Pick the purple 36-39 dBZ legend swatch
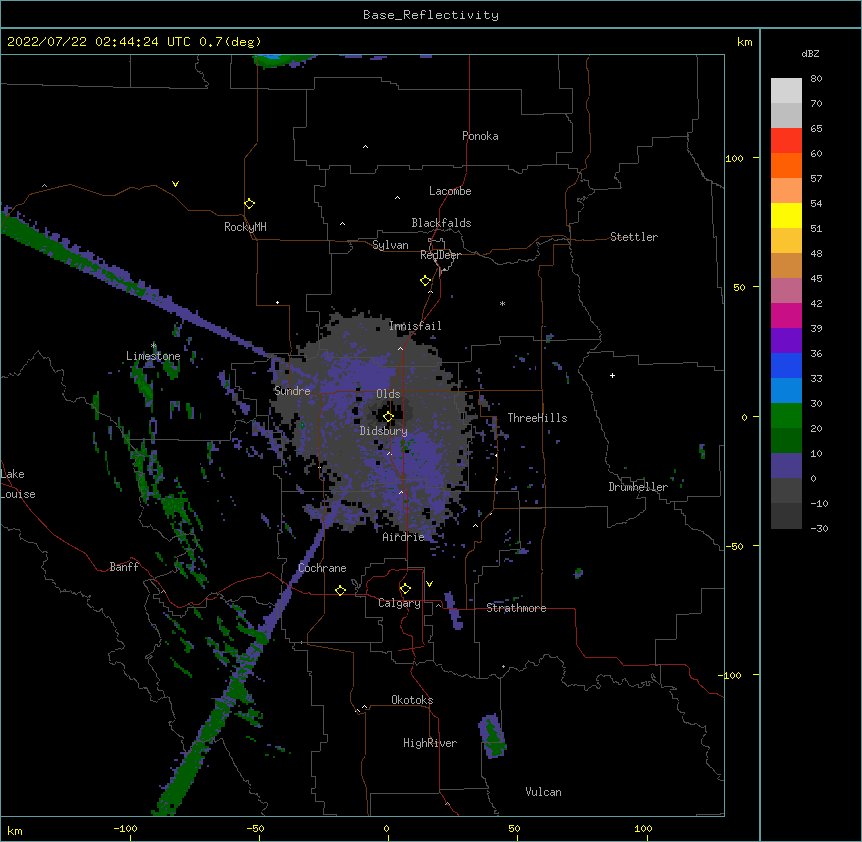 tap(786, 340)
